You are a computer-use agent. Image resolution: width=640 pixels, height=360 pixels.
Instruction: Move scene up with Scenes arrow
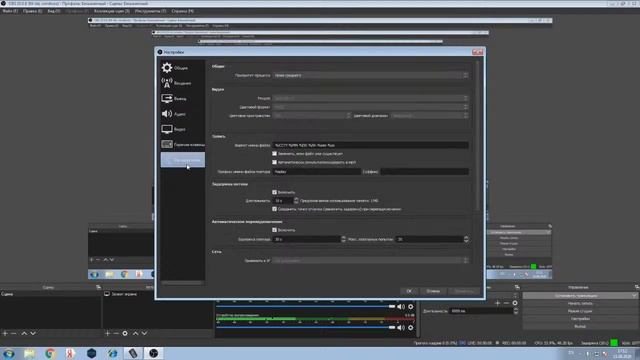click(24, 333)
